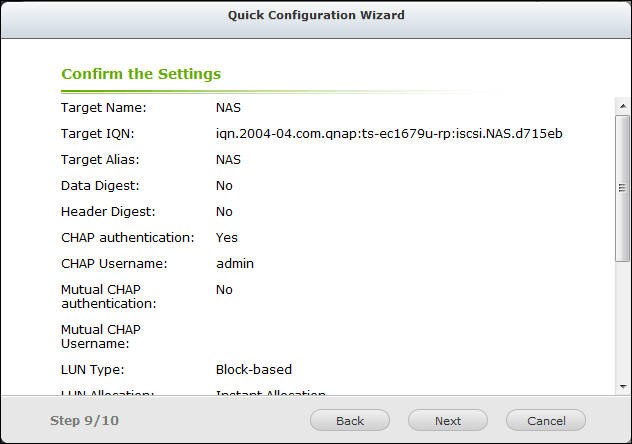Click the Mutual CHAP authentication label
This screenshot has height=444, width=632.
coord(108,296)
